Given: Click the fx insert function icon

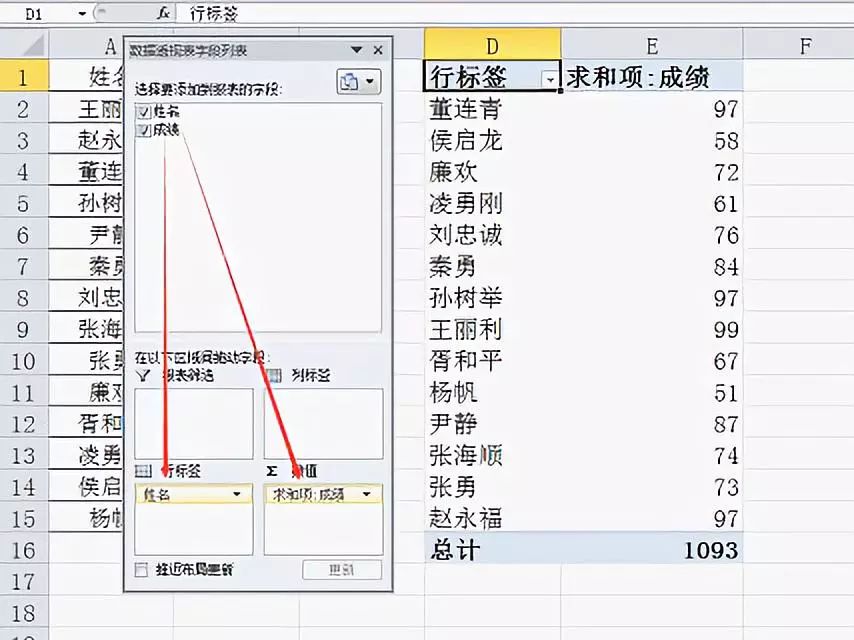Looking at the screenshot, I should point(162,14).
